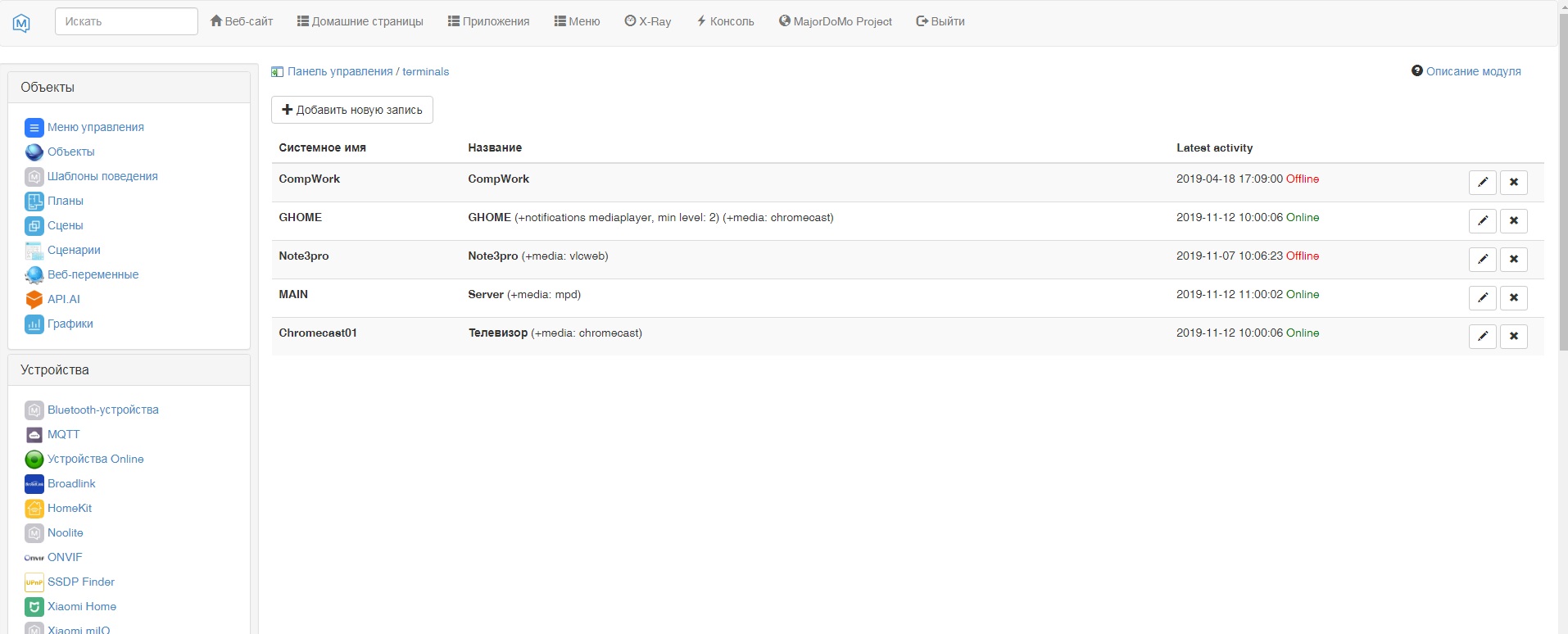Click the SSDP Finder icon

coord(34,582)
